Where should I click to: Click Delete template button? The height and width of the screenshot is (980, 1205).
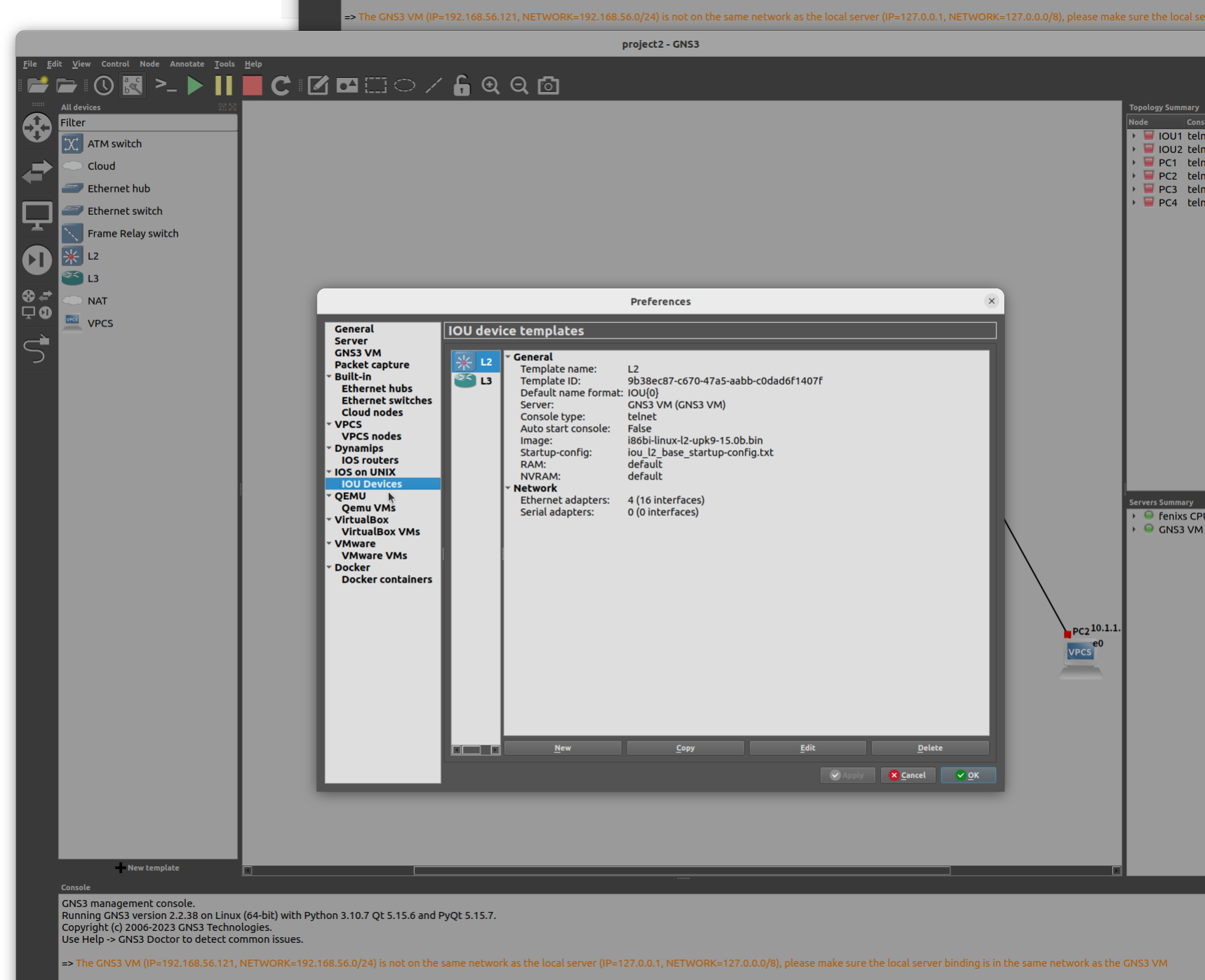930,748
